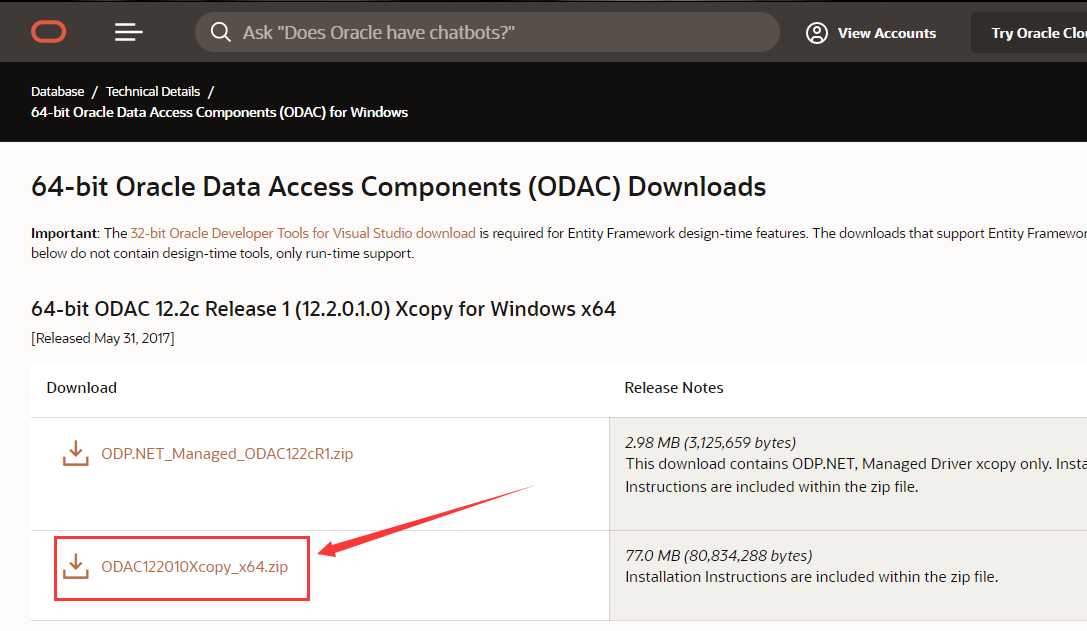
Task: Go to Technical Details breadcrumb
Action: click(x=153, y=92)
